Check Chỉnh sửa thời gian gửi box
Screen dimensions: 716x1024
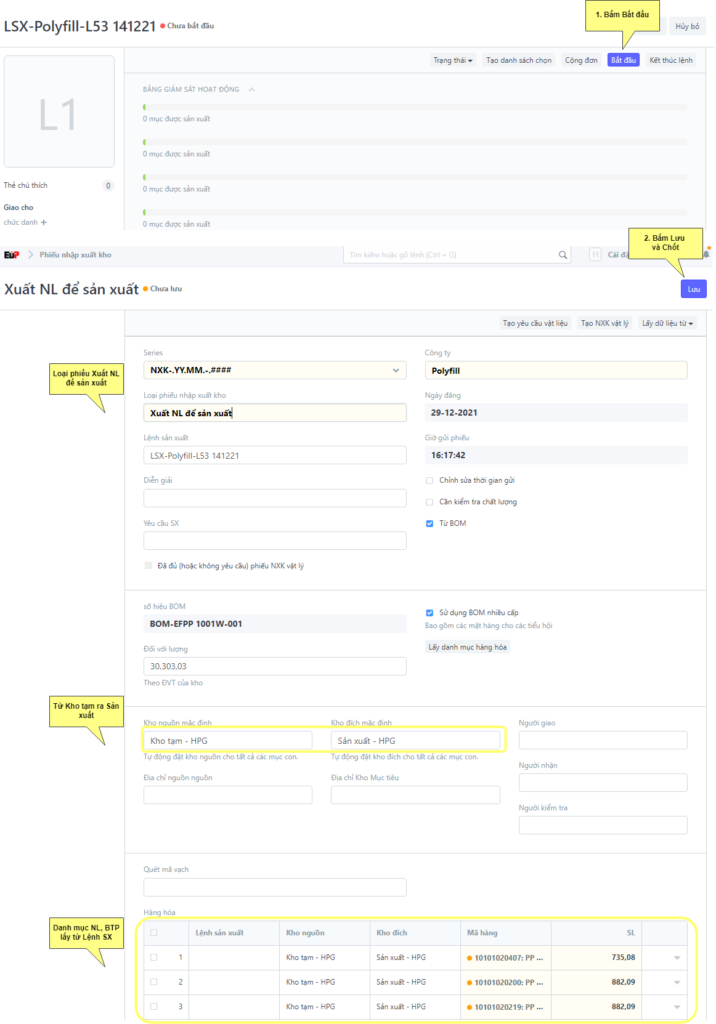430,480
